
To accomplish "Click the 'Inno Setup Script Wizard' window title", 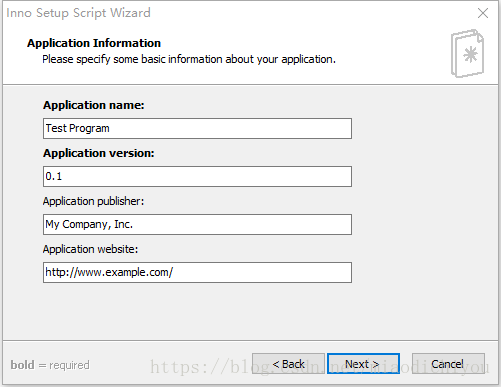I will click(x=78, y=13).
